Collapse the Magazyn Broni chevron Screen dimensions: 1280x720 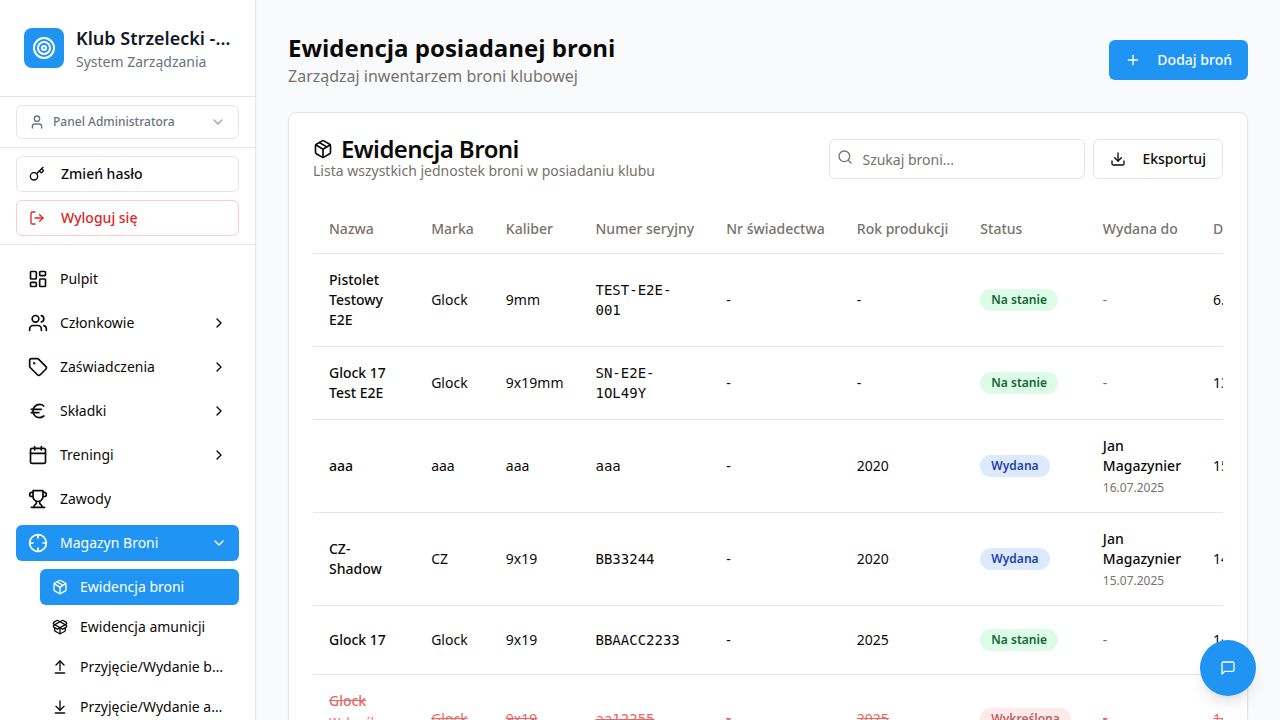(219, 543)
